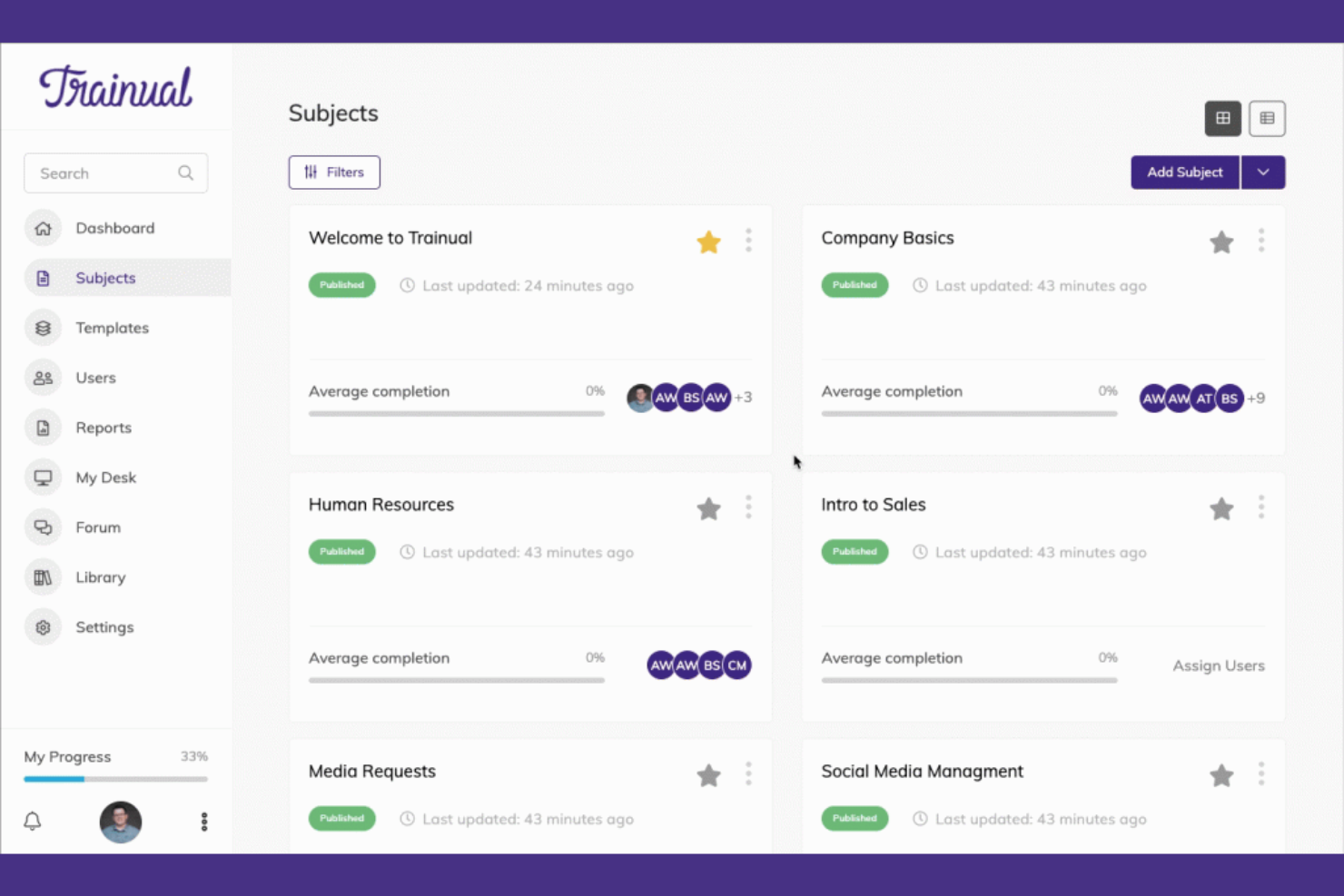
Task: Switch to the Templates section
Action: tap(112, 328)
